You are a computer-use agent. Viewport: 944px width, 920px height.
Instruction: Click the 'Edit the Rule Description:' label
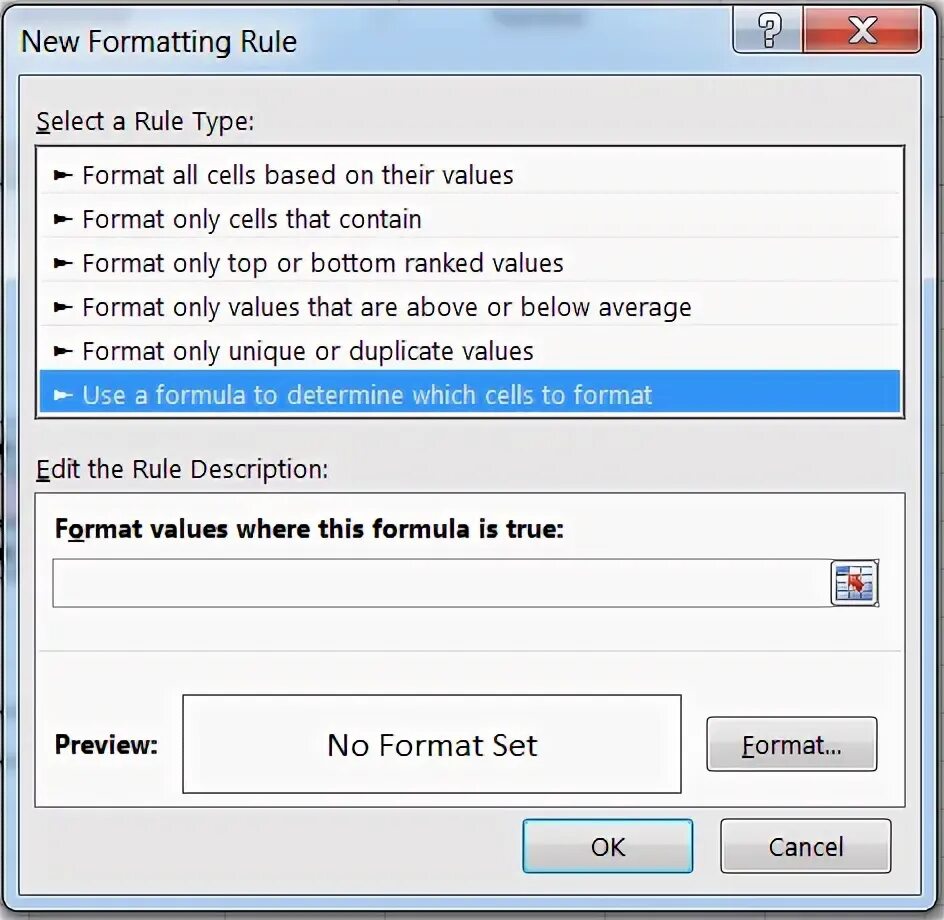tap(182, 470)
